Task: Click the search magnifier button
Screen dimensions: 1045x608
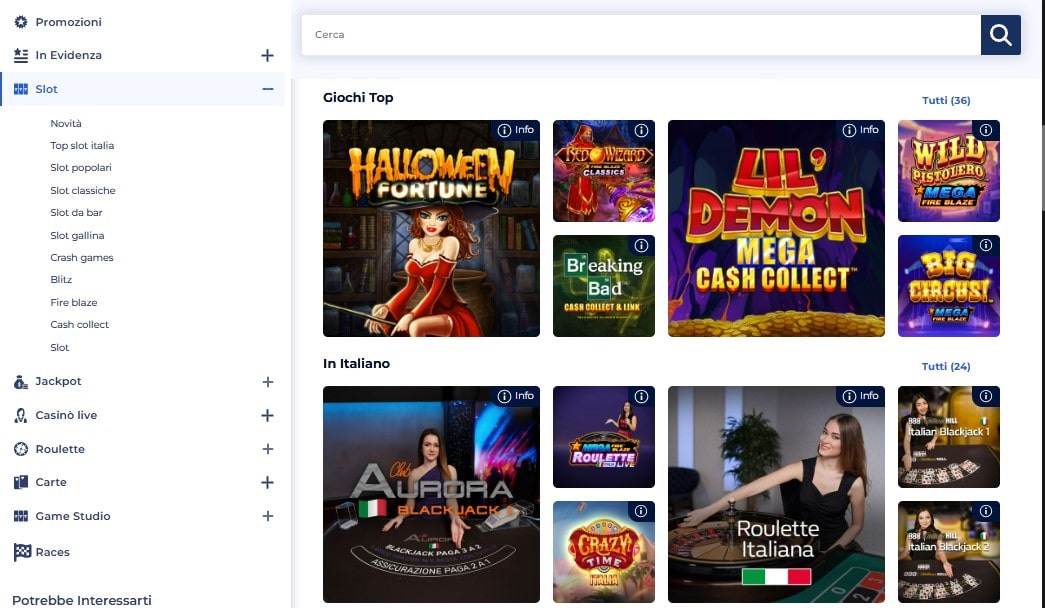Action: coord(1000,35)
